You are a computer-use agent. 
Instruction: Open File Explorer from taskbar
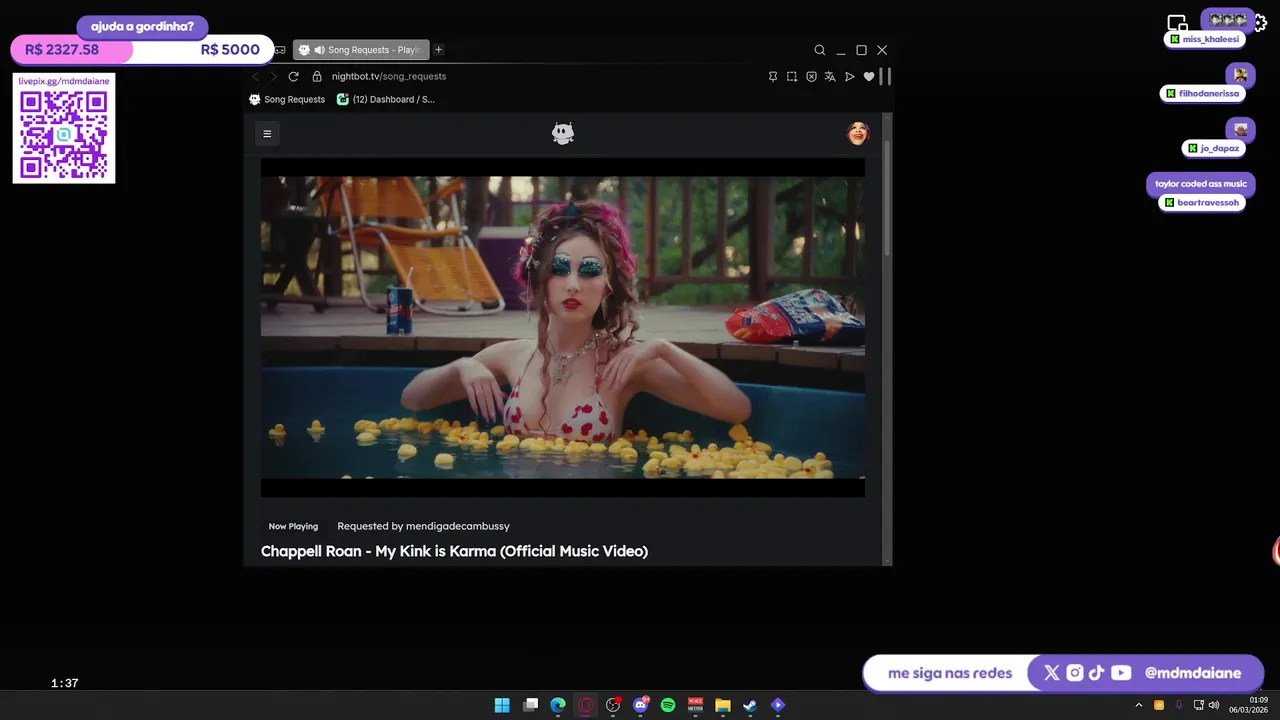coord(723,705)
